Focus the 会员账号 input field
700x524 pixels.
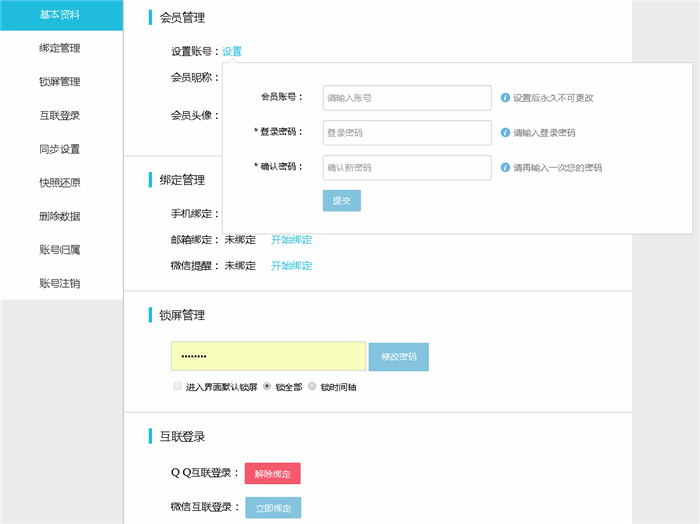[x=406, y=98]
